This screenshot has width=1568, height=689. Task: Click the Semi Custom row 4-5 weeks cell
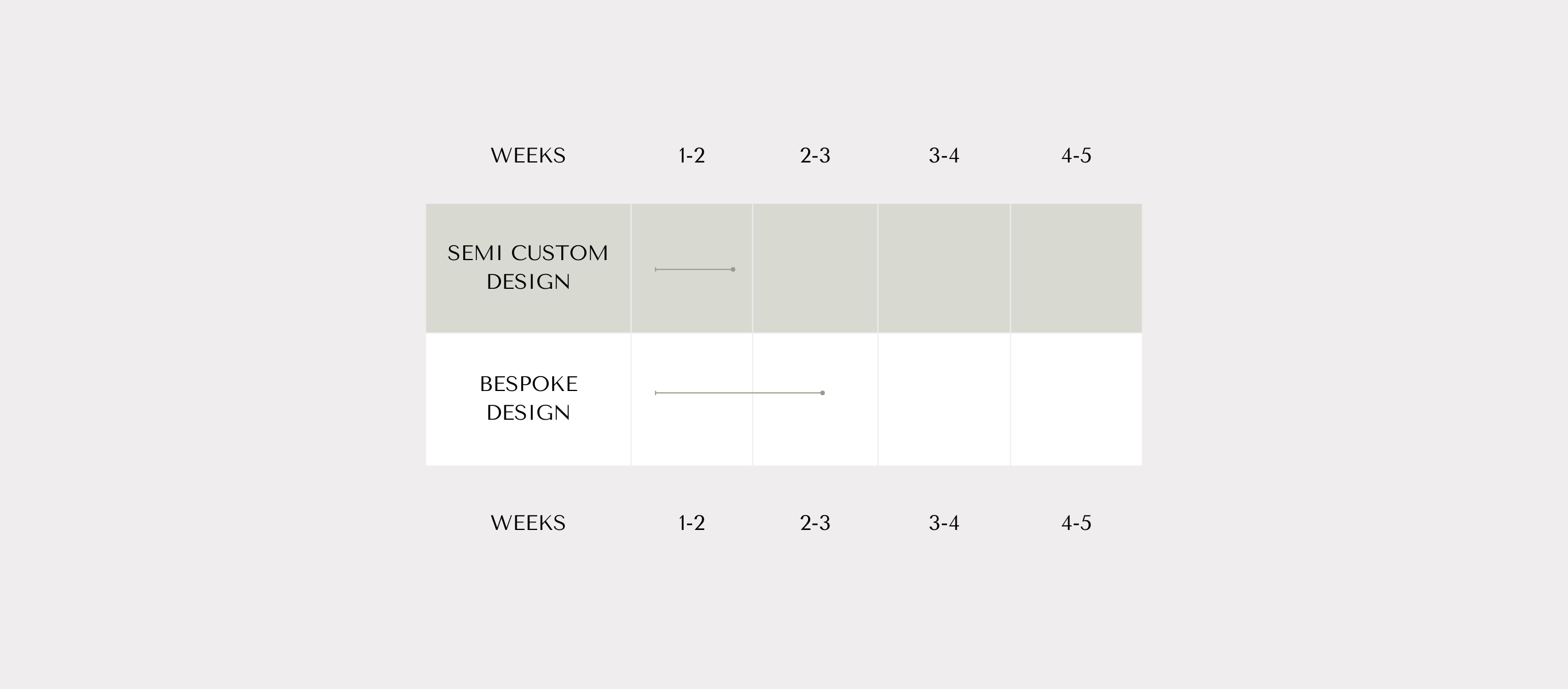coord(1076,268)
